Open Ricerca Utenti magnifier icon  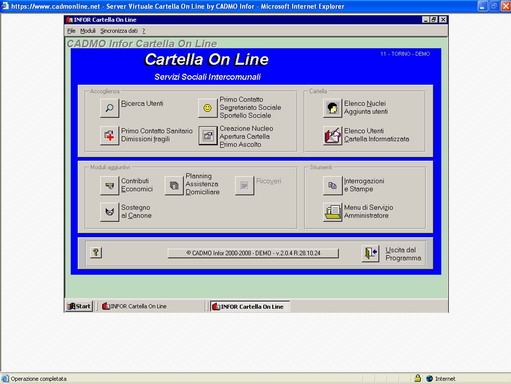[x=109, y=108]
